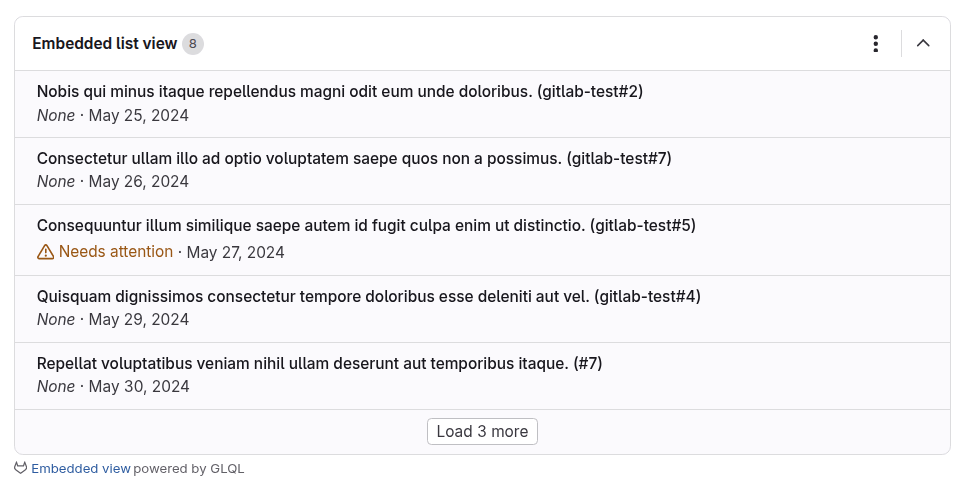Click the warning triangle icon

point(45,252)
